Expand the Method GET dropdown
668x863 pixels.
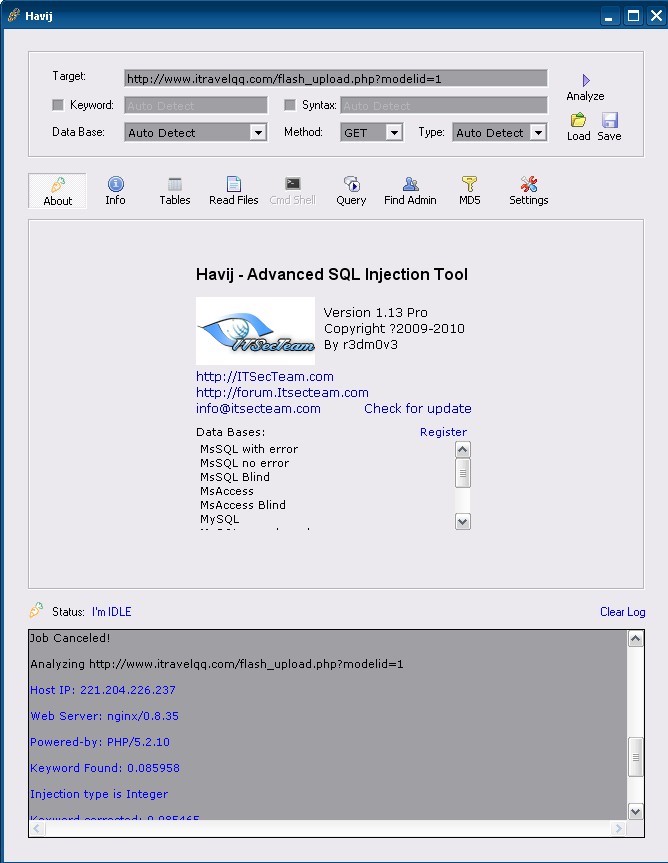point(393,133)
